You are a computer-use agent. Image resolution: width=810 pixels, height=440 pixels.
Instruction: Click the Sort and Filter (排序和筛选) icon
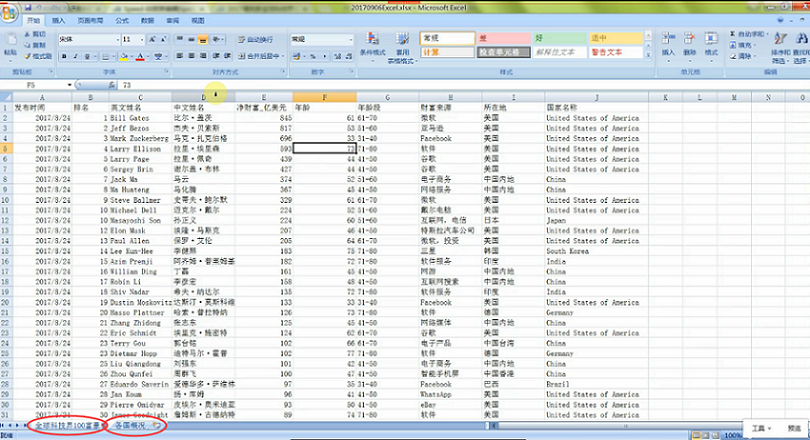pyautogui.click(x=779, y=44)
